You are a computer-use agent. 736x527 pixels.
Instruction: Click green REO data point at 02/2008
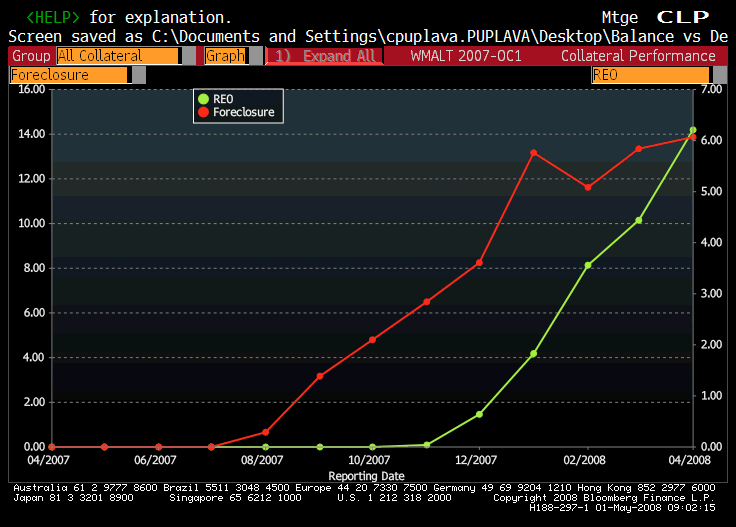588,265
